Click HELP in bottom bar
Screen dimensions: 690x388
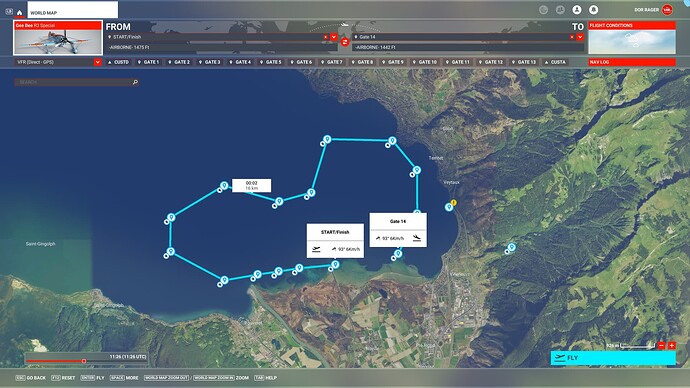265,378
